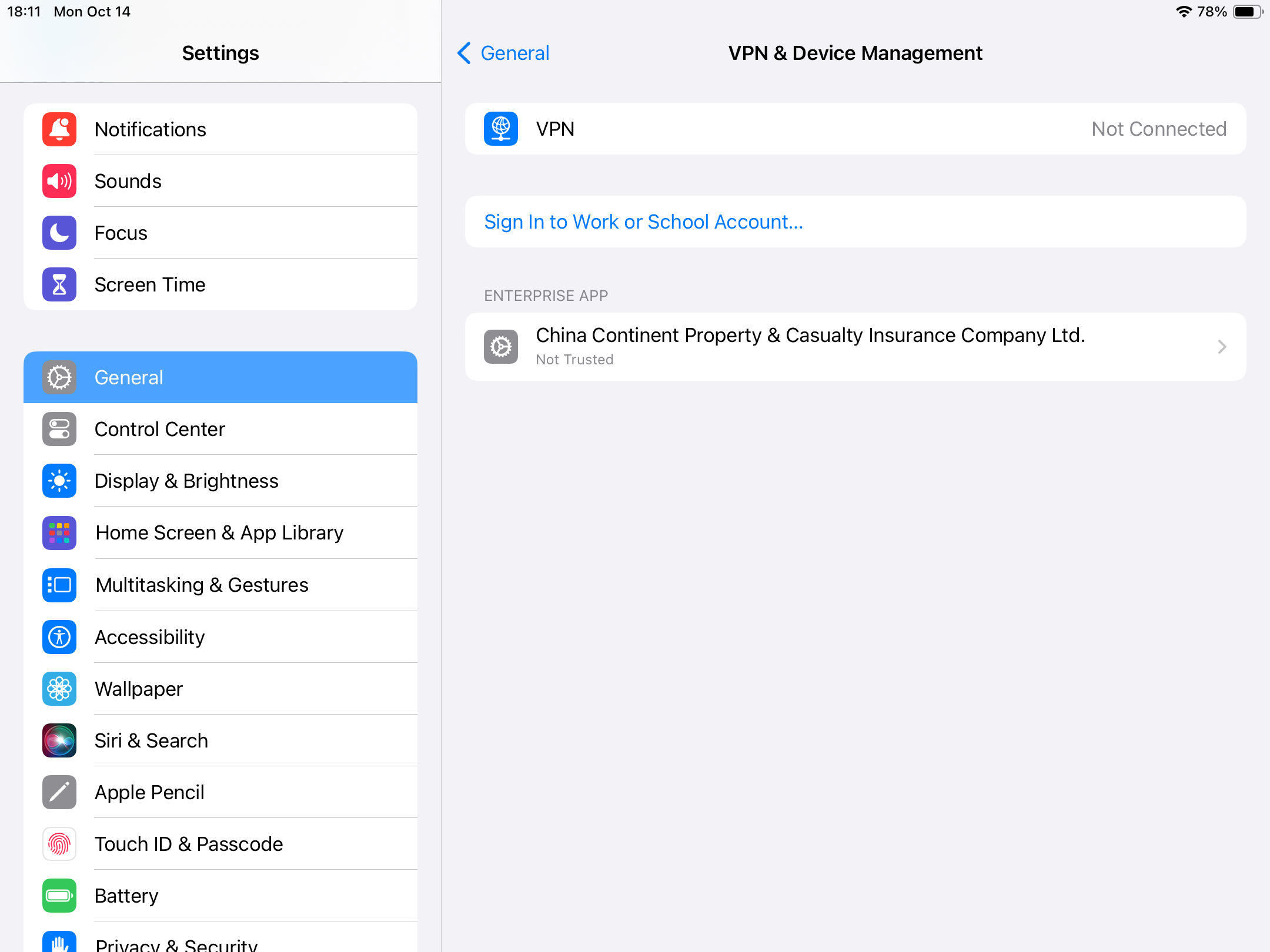
Task: Sign In to Work or School Account
Action: click(855, 222)
